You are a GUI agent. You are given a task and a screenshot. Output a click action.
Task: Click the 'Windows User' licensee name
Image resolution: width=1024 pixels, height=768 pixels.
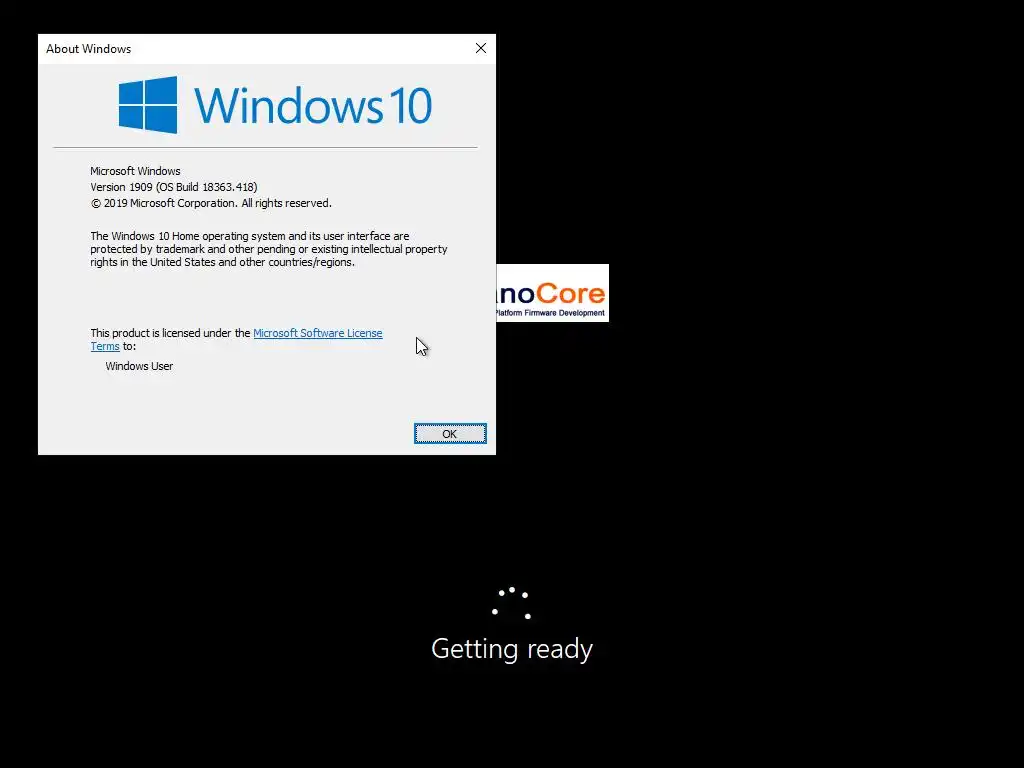click(139, 366)
